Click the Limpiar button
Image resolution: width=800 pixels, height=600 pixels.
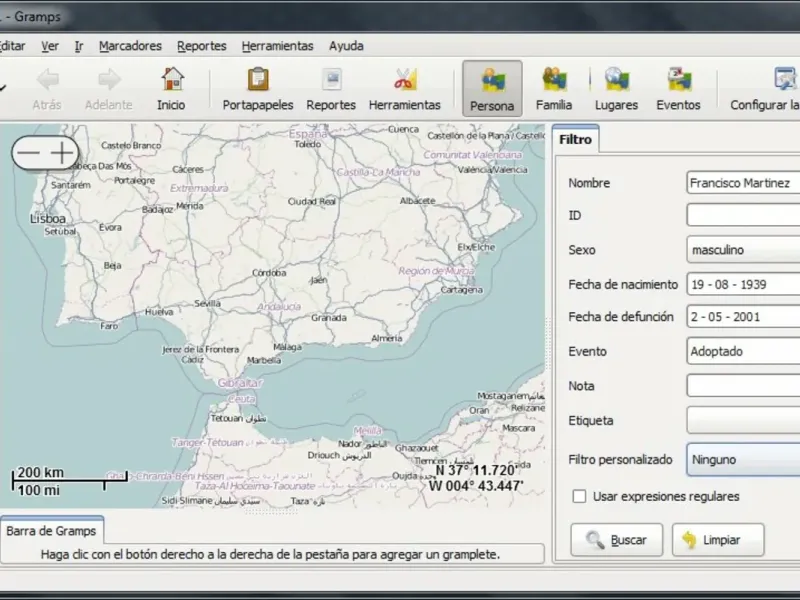coord(717,540)
